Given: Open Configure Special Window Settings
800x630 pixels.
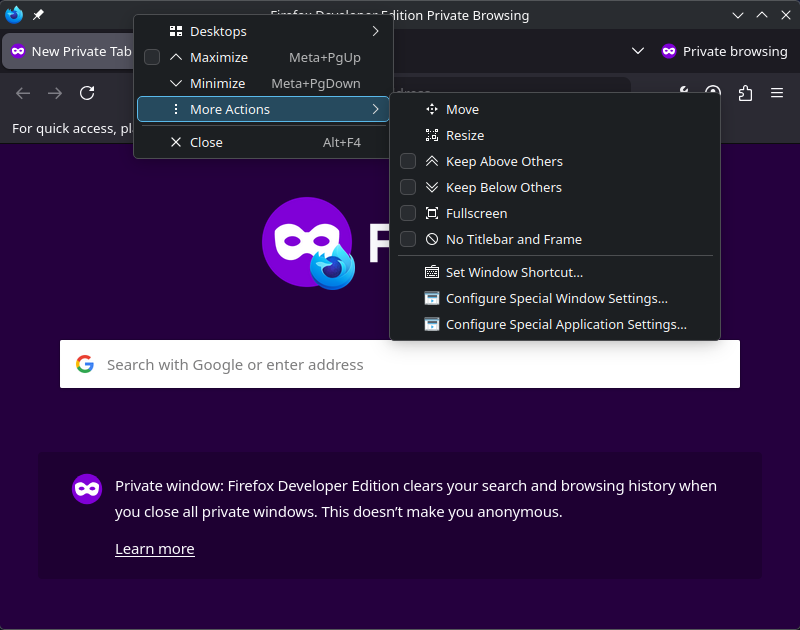Looking at the screenshot, I should point(556,298).
